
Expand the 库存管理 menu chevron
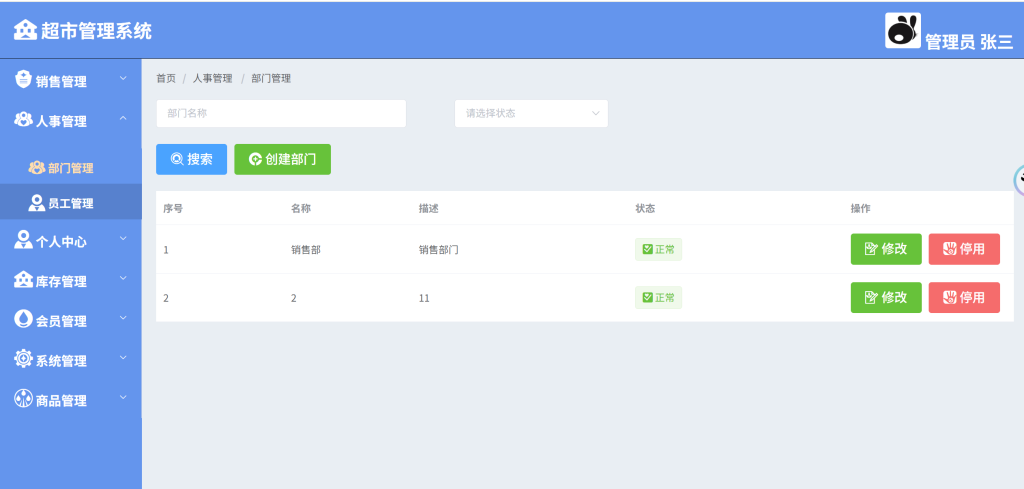point(123,279)
